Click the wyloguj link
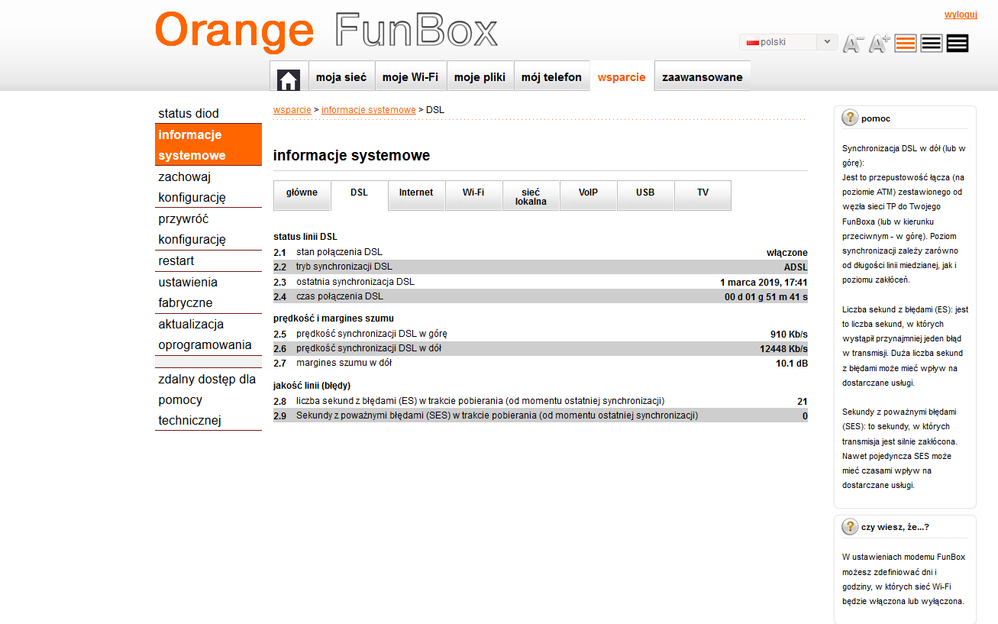998x624 pixels. (x=960, y=15)
